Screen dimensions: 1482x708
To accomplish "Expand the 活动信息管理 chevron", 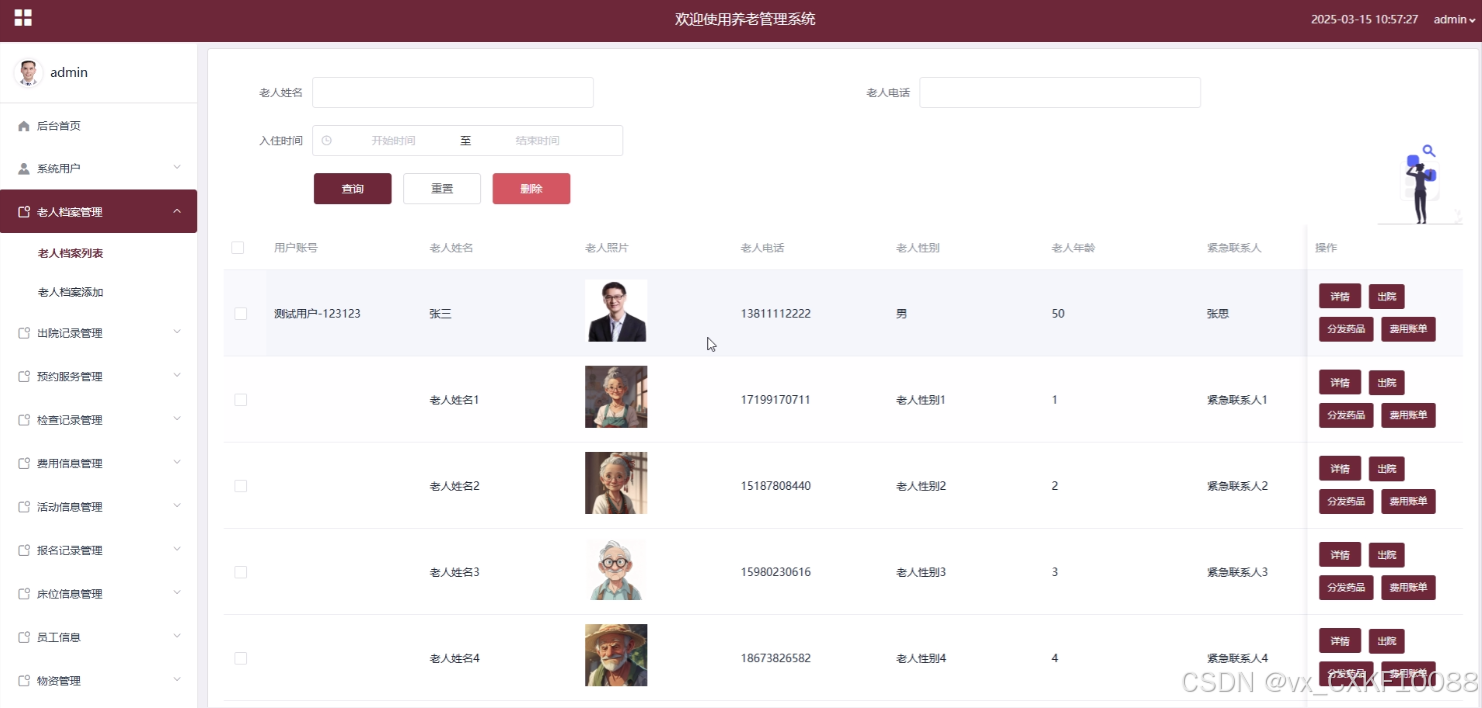I will tap(177, 506).
